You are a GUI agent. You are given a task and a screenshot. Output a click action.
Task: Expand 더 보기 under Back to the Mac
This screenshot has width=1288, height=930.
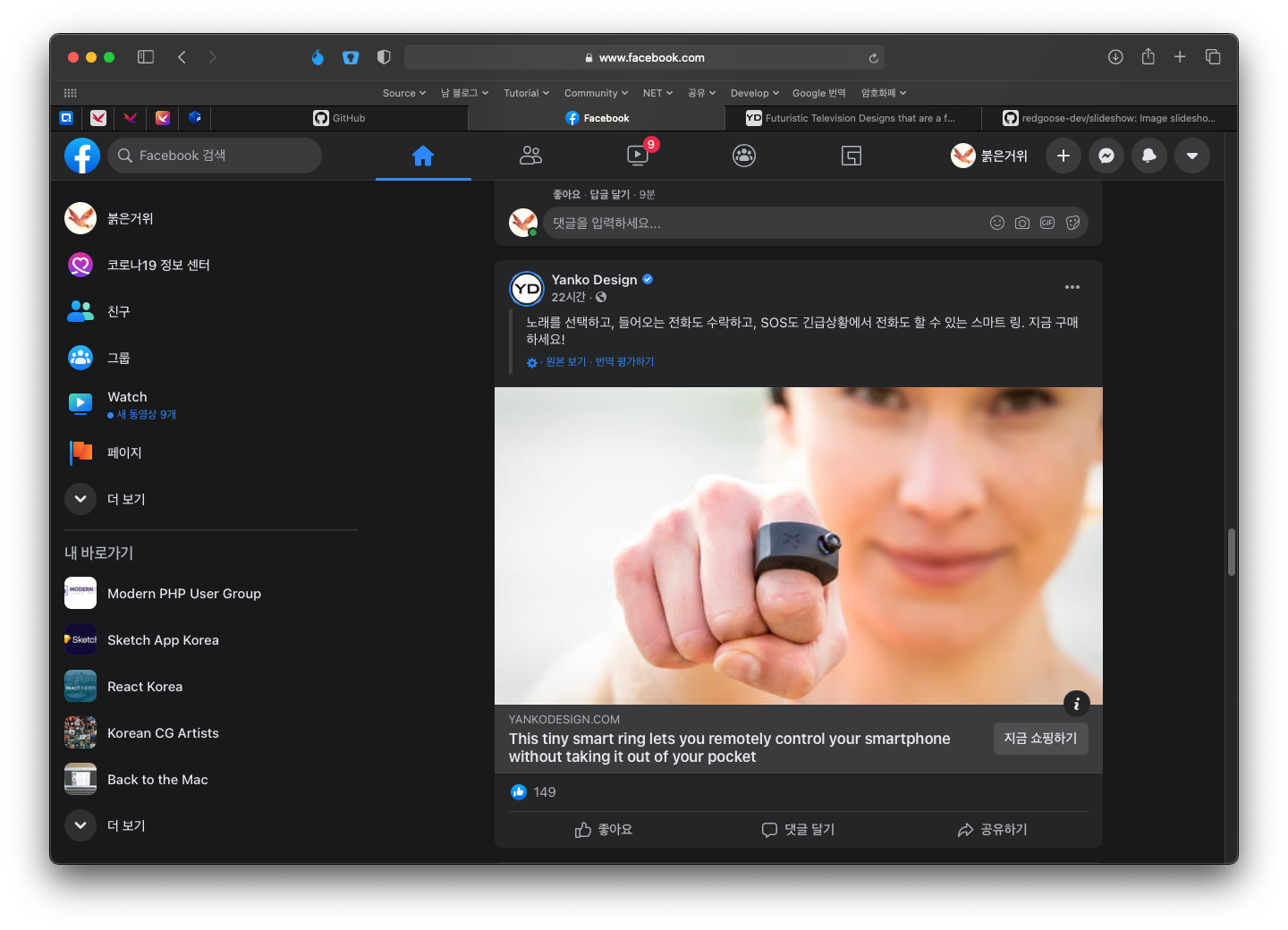point(211,825)
